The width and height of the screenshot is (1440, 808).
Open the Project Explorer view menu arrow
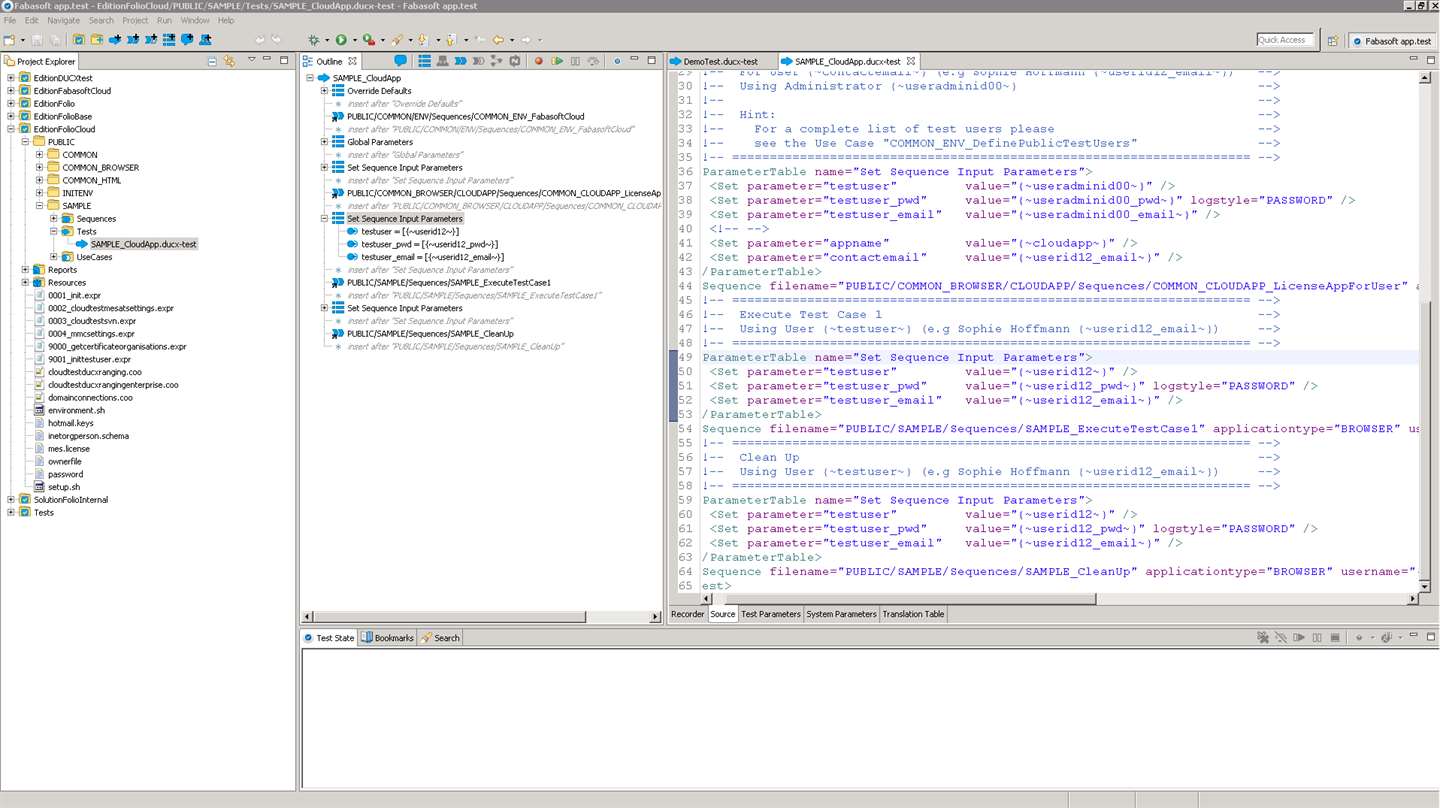coord(253,61)
